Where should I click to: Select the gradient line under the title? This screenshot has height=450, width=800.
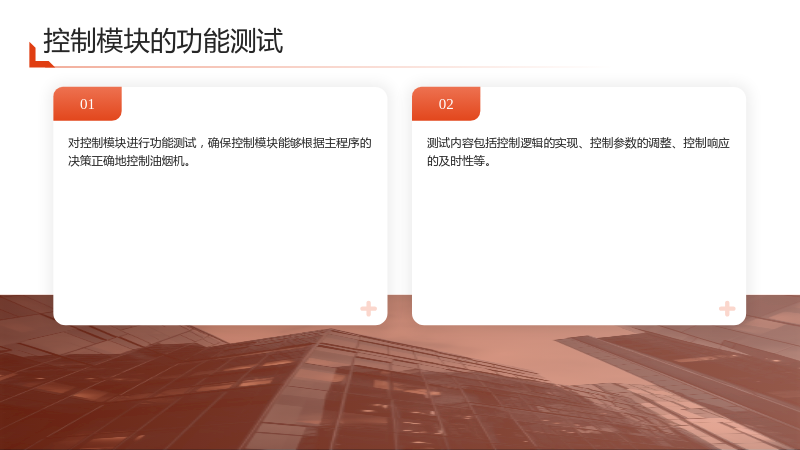[327, 67]
